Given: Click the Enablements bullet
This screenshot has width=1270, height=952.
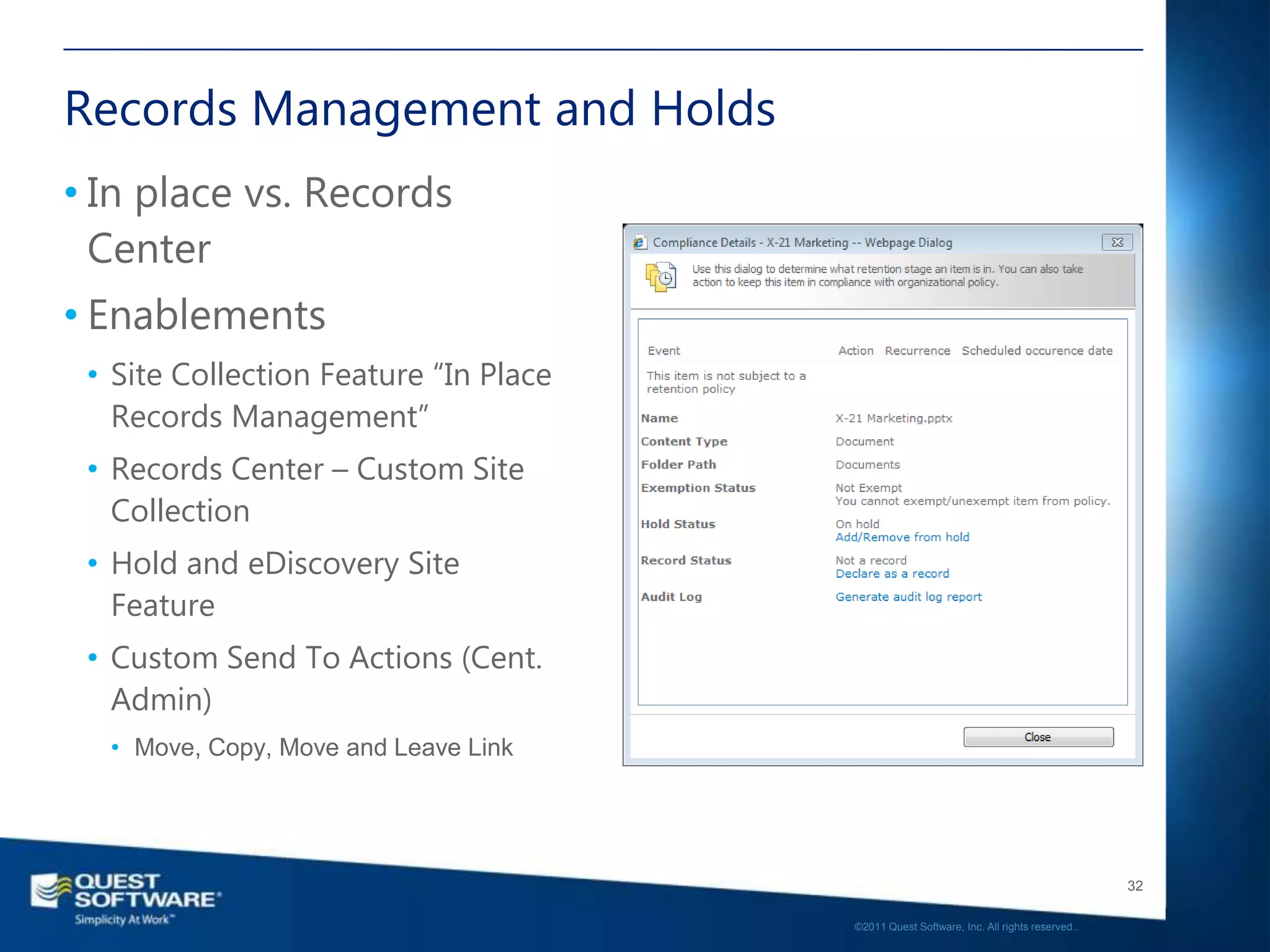Looking at the screenshot, I should tap(206, 315).
